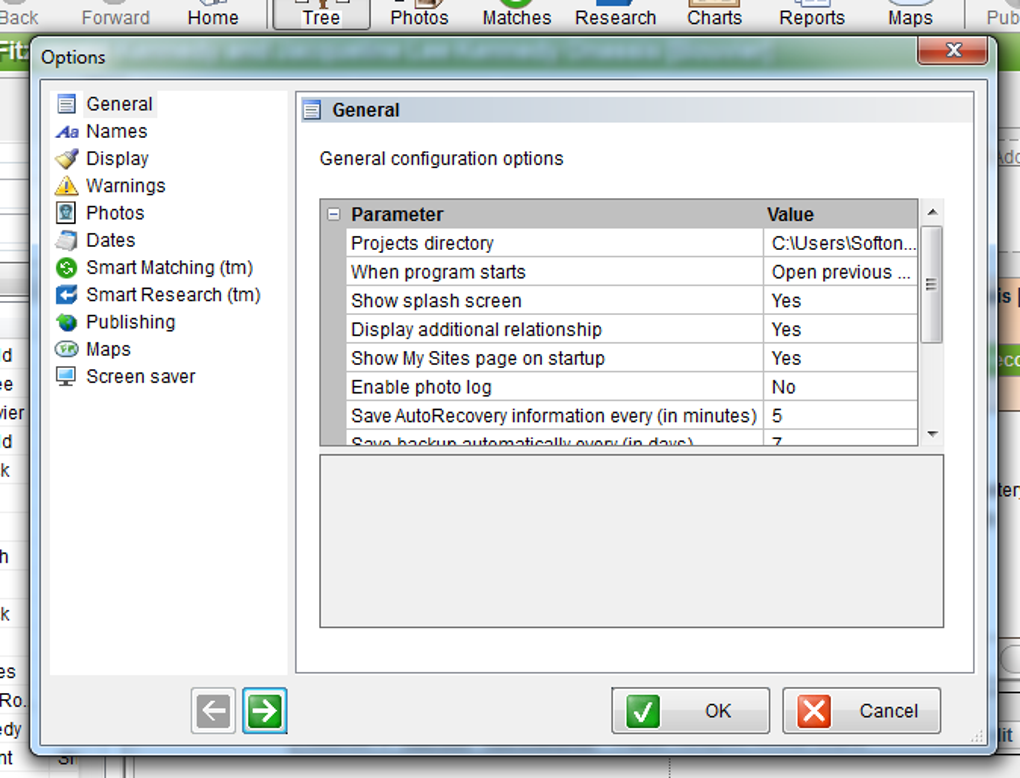Click the Maps icon in sidebar
The width and height of the screenshot is (1020, 778).
[66, 349]
